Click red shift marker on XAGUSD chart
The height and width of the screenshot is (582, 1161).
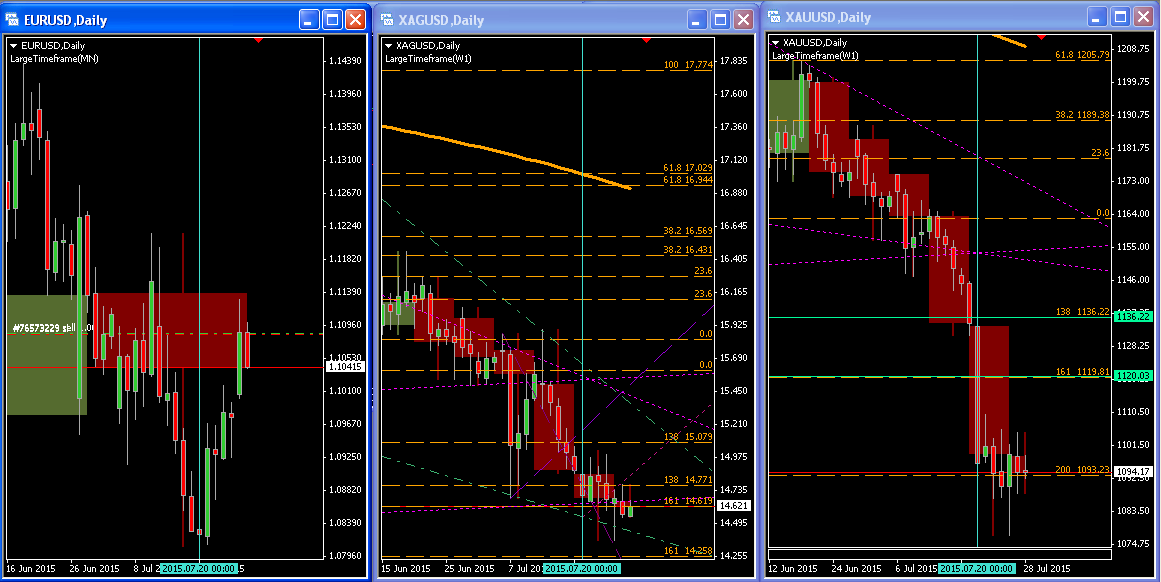646,40
